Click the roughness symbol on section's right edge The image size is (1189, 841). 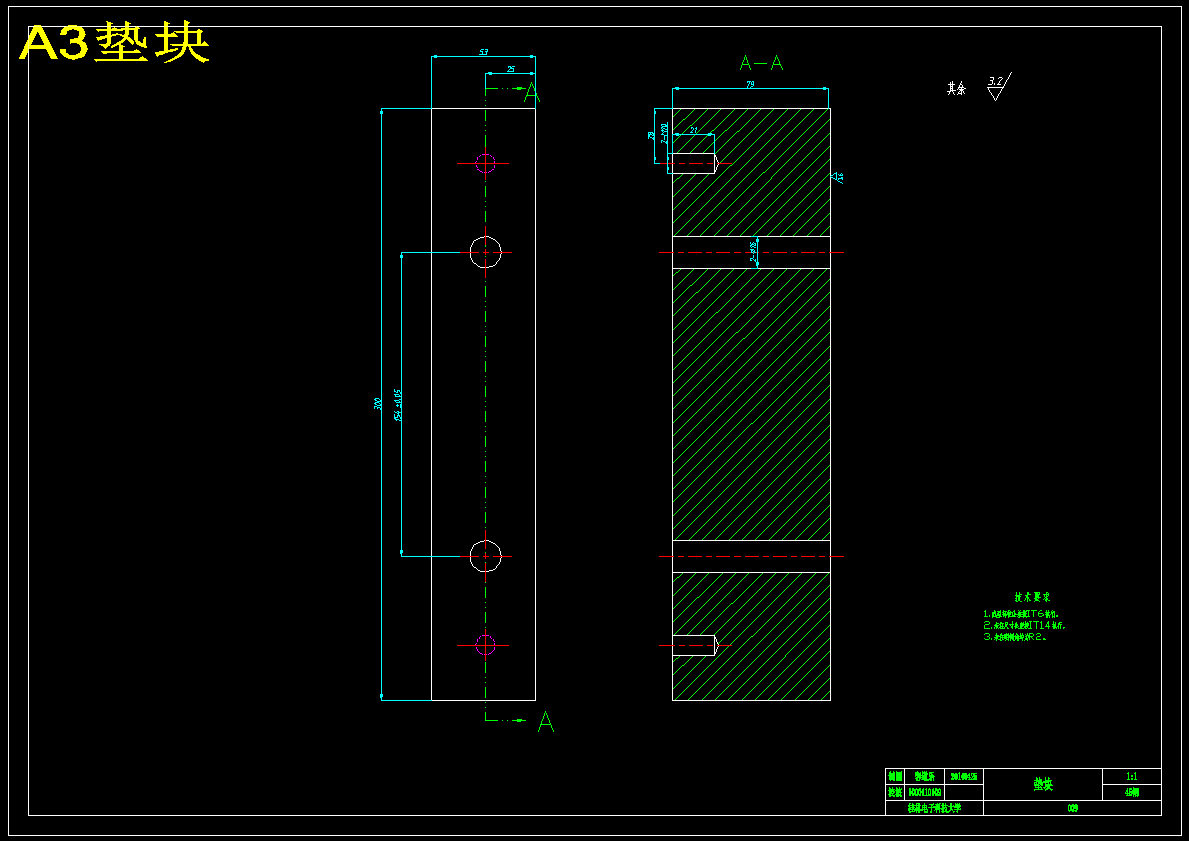click(x=837, y=177)
